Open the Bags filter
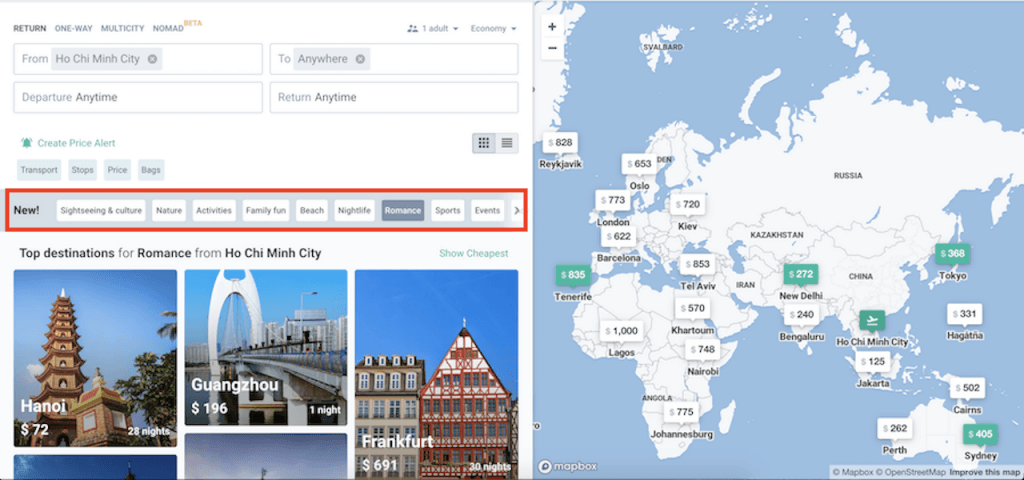 pos(151,170)
